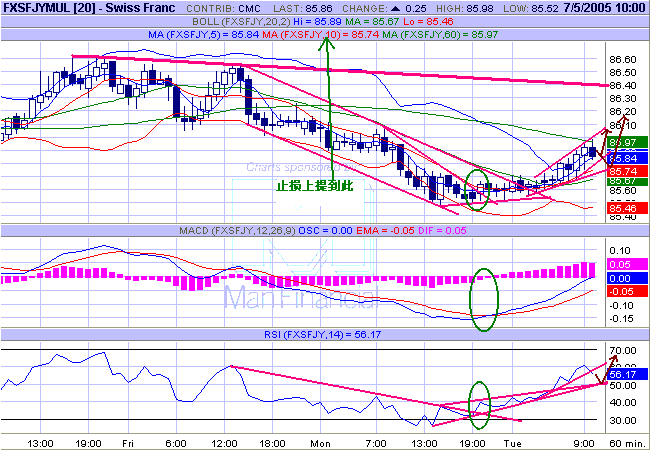Click the 86.30 price axis label

pyautogui.click(x=623, y=99)
